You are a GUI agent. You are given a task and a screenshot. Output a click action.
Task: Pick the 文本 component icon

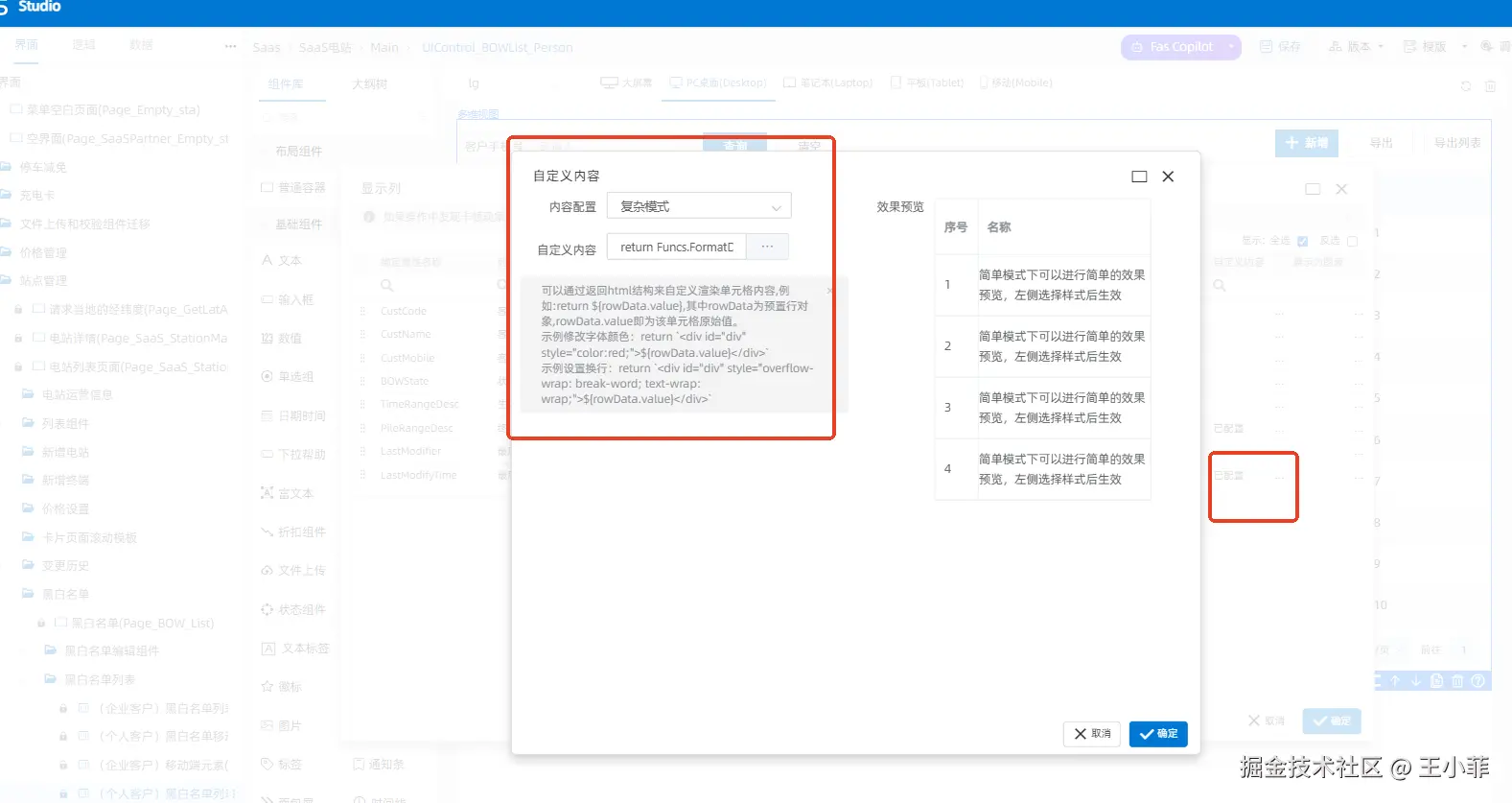tap(268, 260)
